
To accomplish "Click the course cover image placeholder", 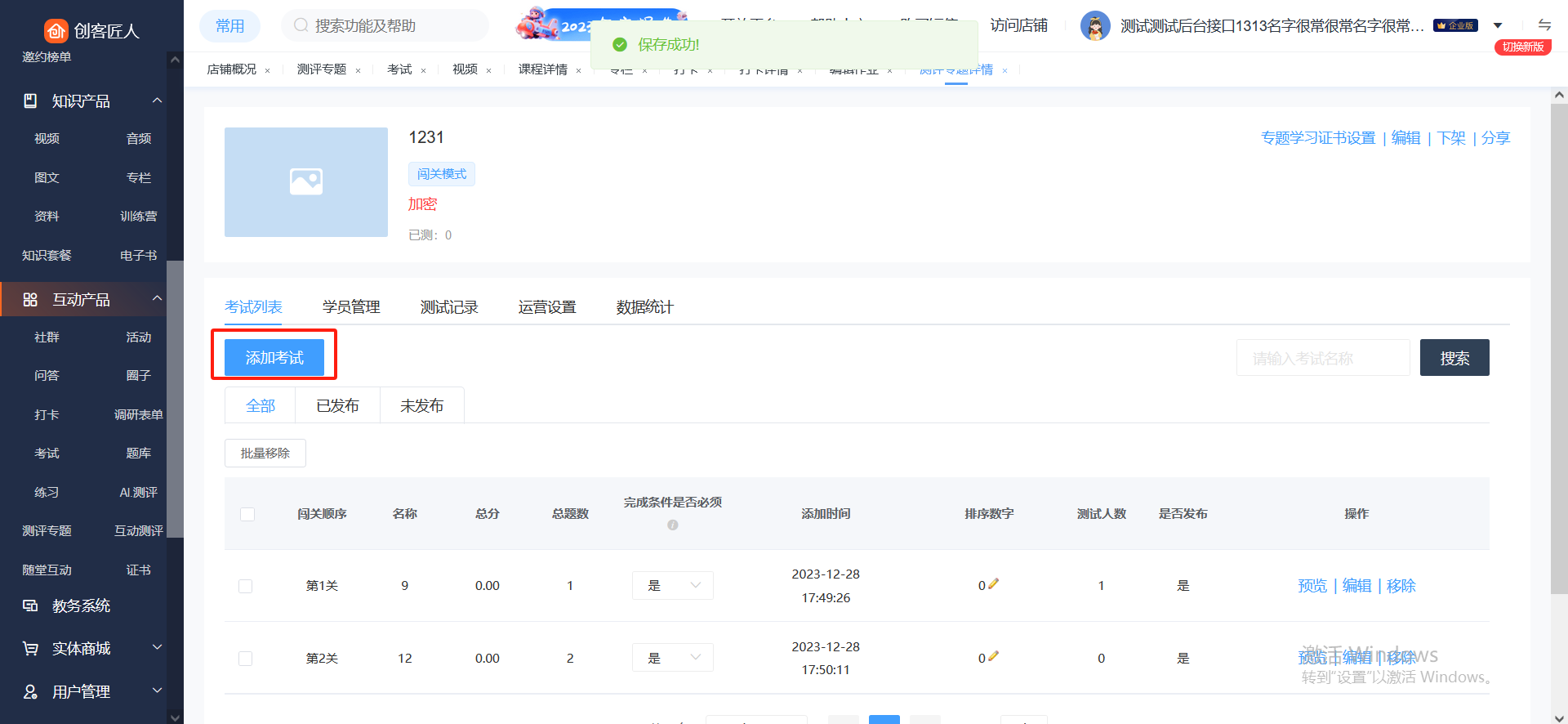I will point(306,182).
